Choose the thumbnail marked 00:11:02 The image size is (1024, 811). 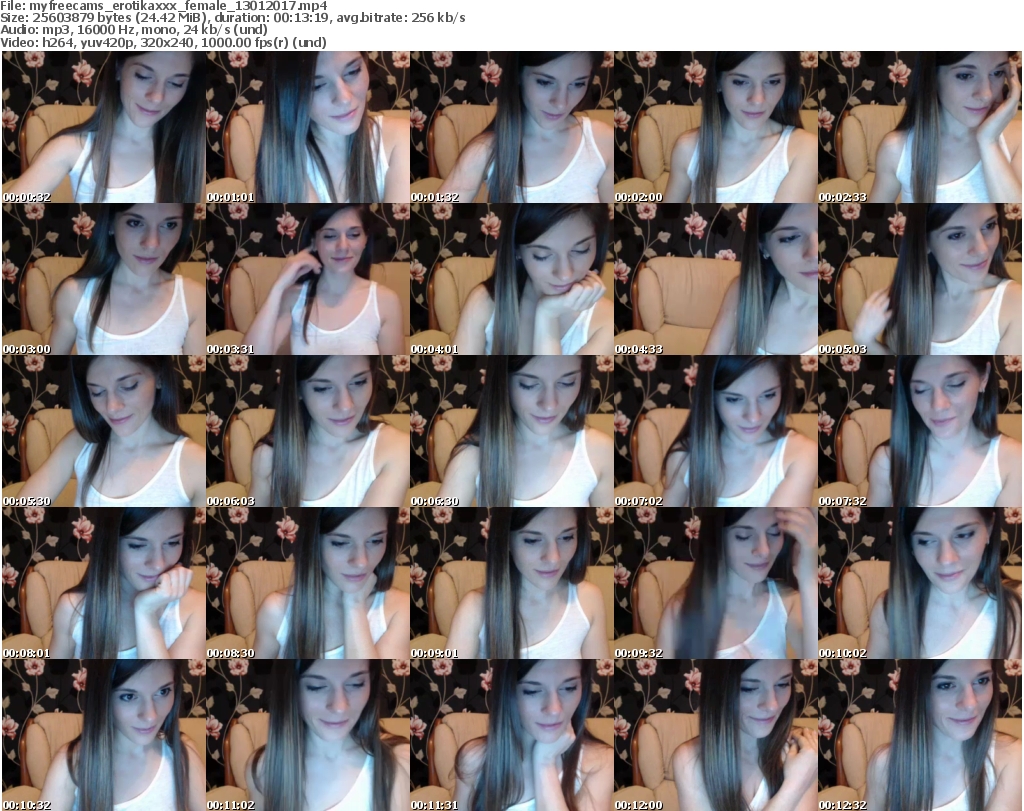click(308, 735)
